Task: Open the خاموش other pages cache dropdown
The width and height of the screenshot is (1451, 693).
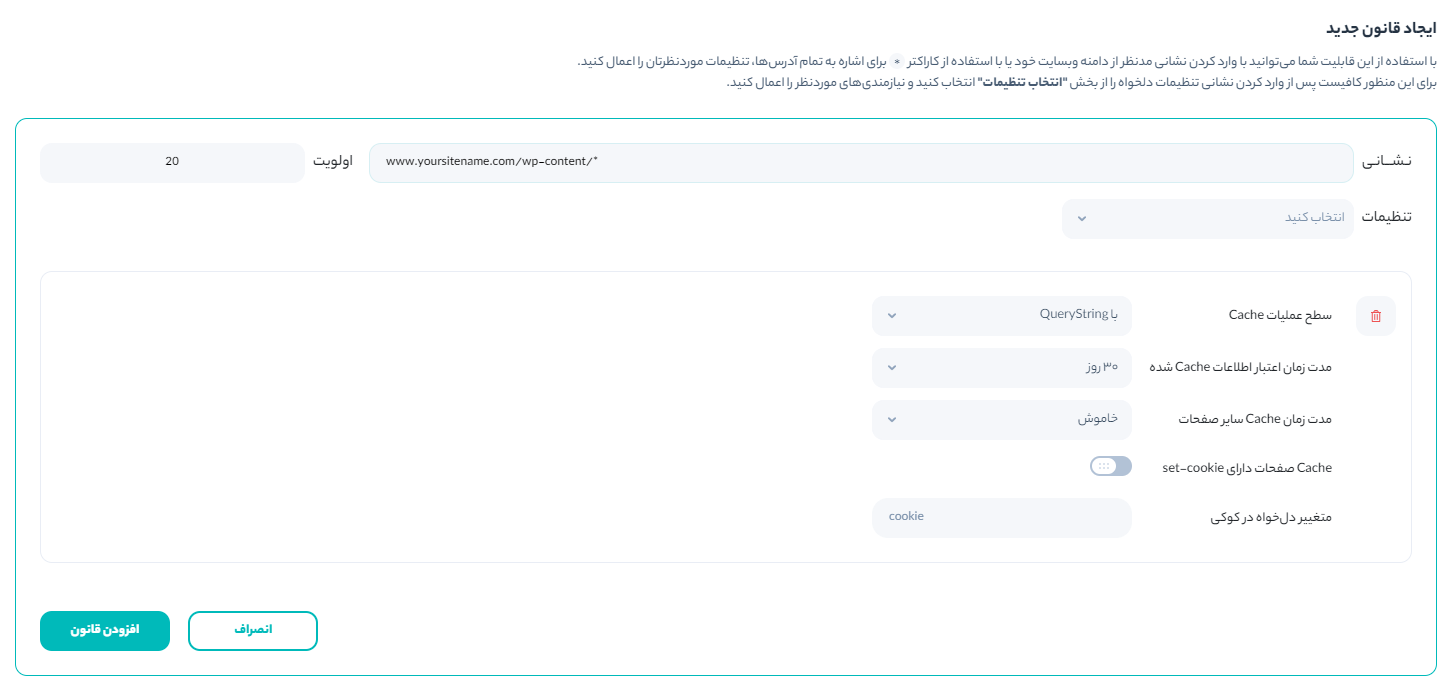Action: tap(1001, 420)
